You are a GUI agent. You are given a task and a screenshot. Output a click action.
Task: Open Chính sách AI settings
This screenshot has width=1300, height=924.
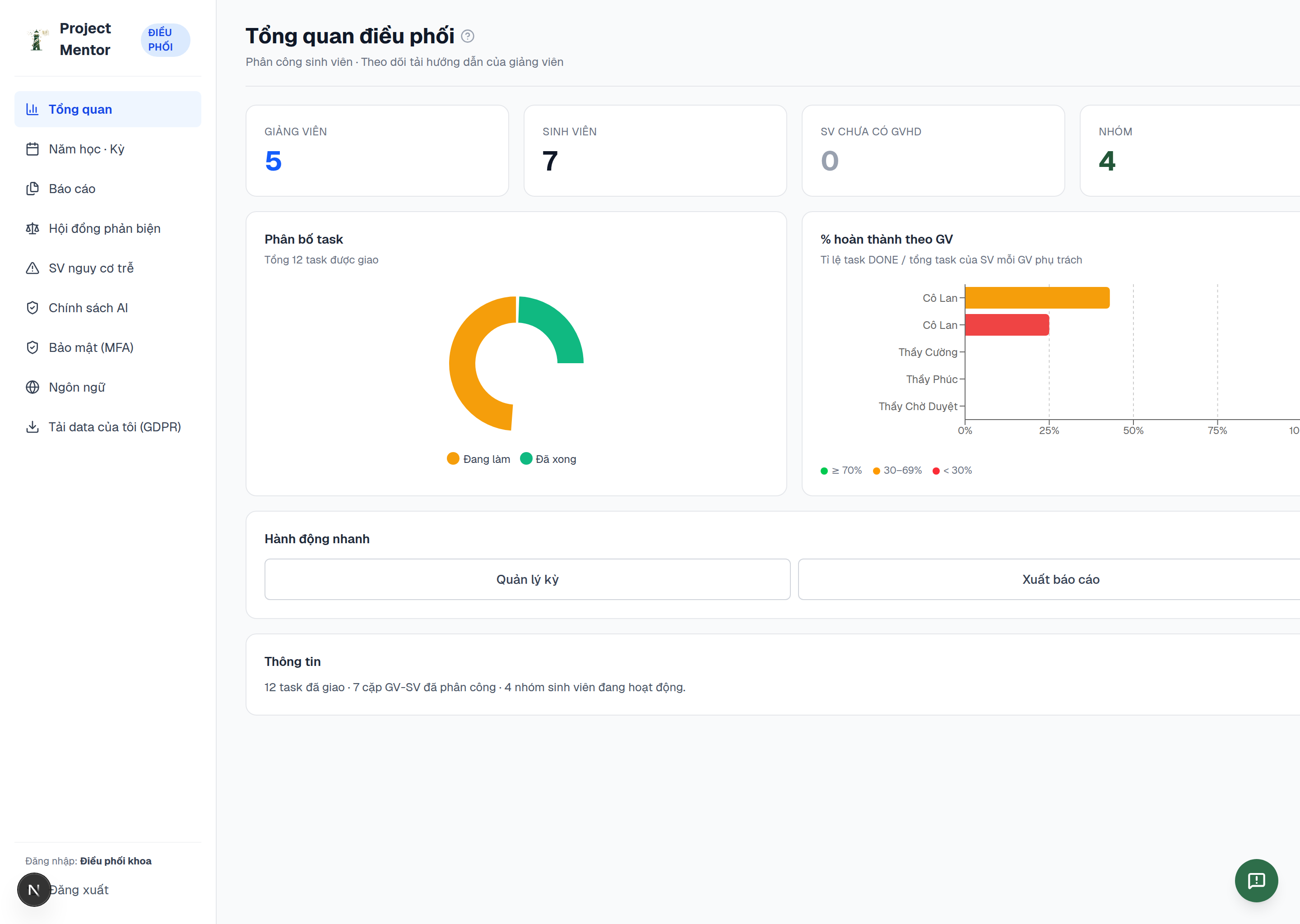[107, 308]
